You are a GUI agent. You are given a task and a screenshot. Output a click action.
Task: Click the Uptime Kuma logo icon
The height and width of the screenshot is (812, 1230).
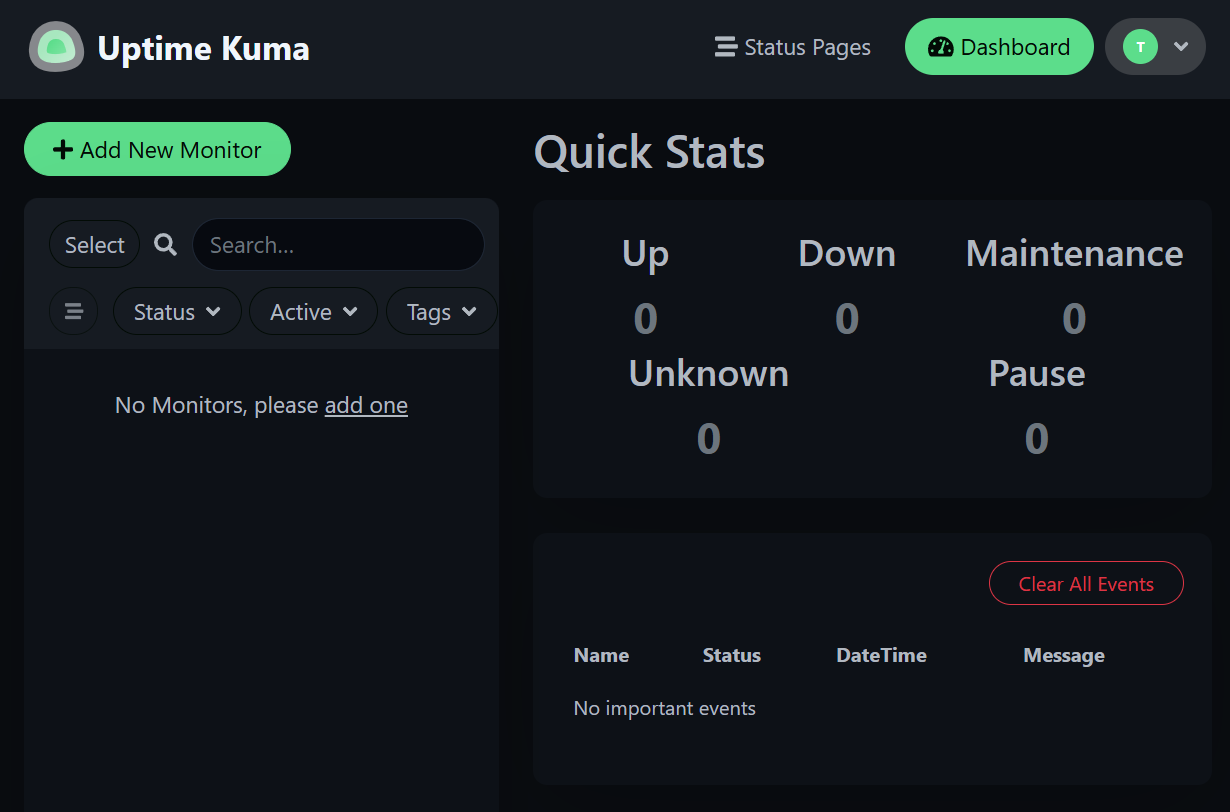pyautogui.click(x=56, y=47)
